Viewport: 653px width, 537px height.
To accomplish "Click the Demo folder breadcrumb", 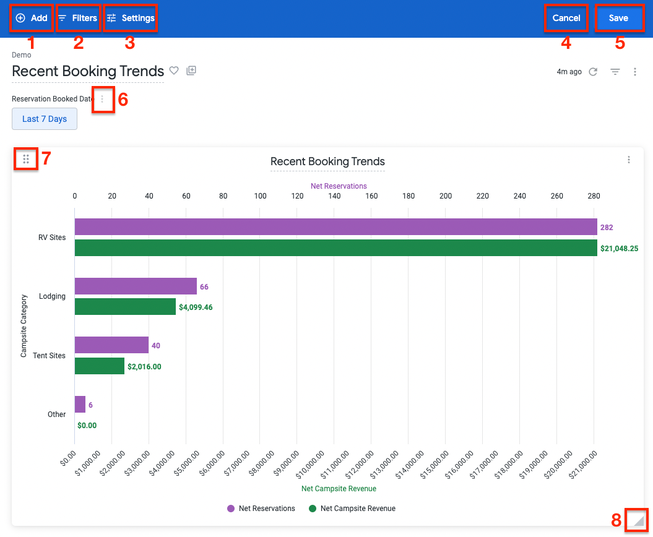I will [x=21, y=55].
